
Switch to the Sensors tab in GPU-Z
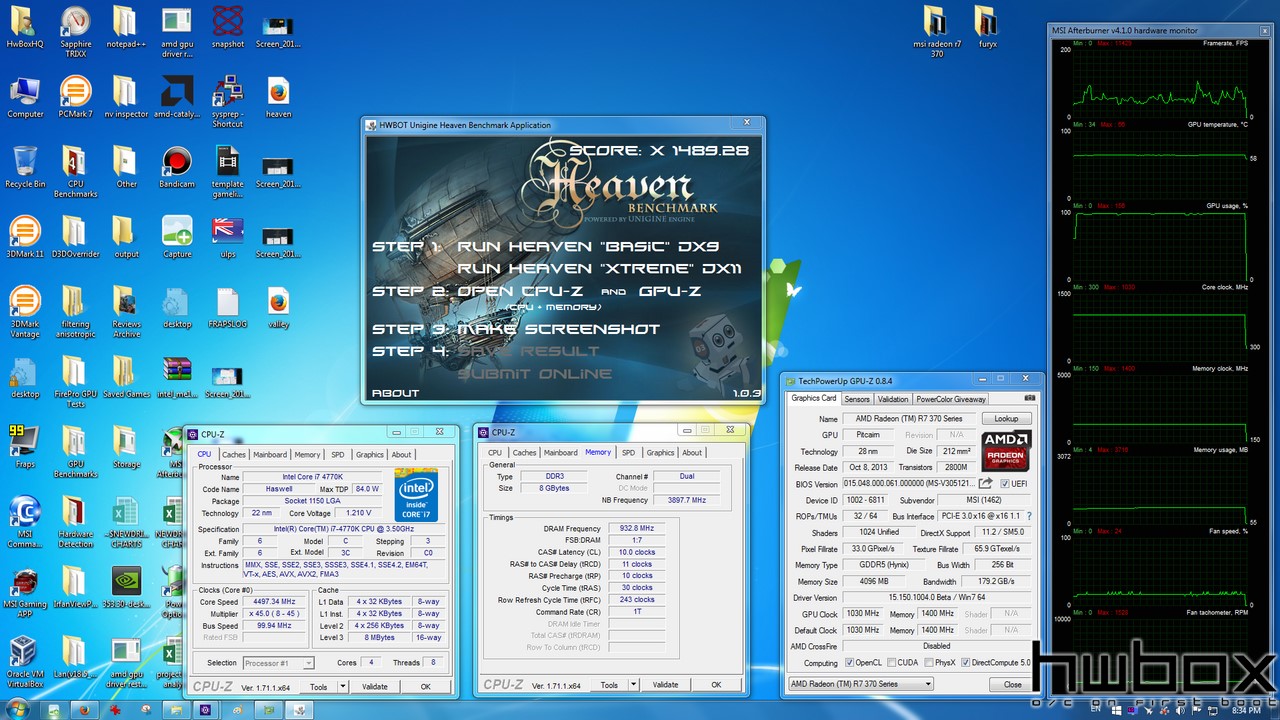(857, 399)
